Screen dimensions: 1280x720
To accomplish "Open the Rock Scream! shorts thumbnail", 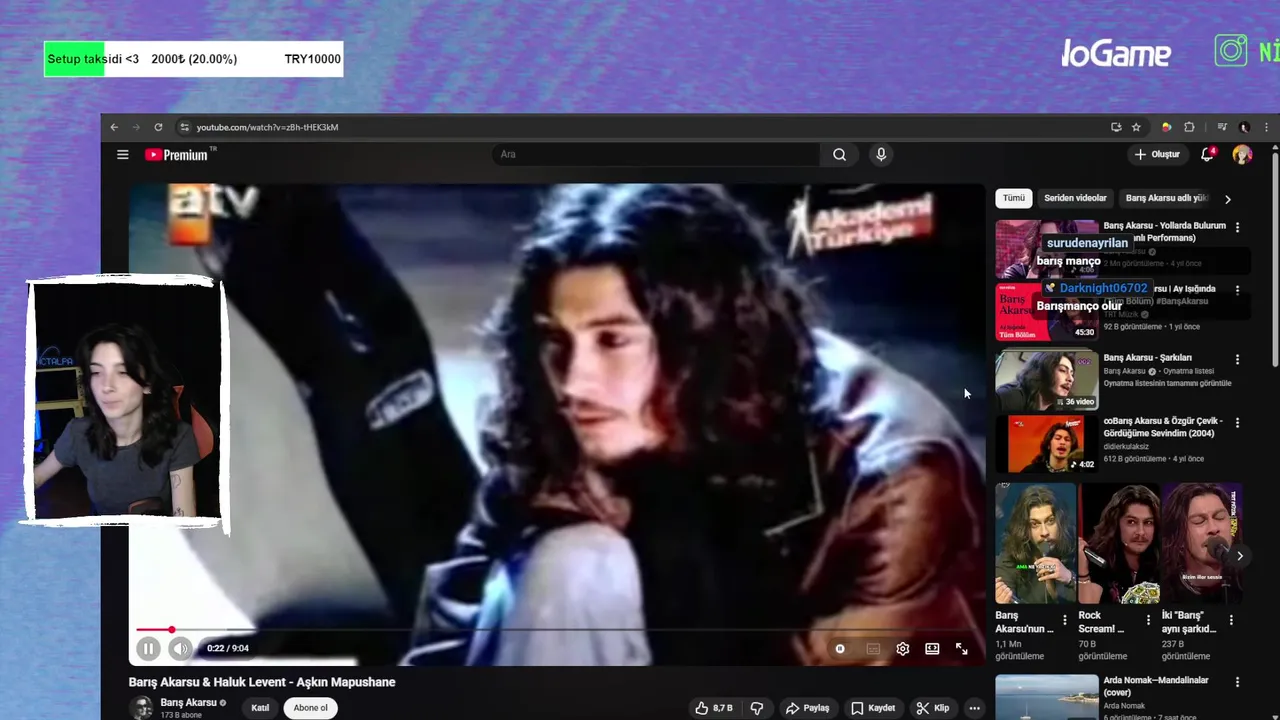I will [x=1119, y=543].
